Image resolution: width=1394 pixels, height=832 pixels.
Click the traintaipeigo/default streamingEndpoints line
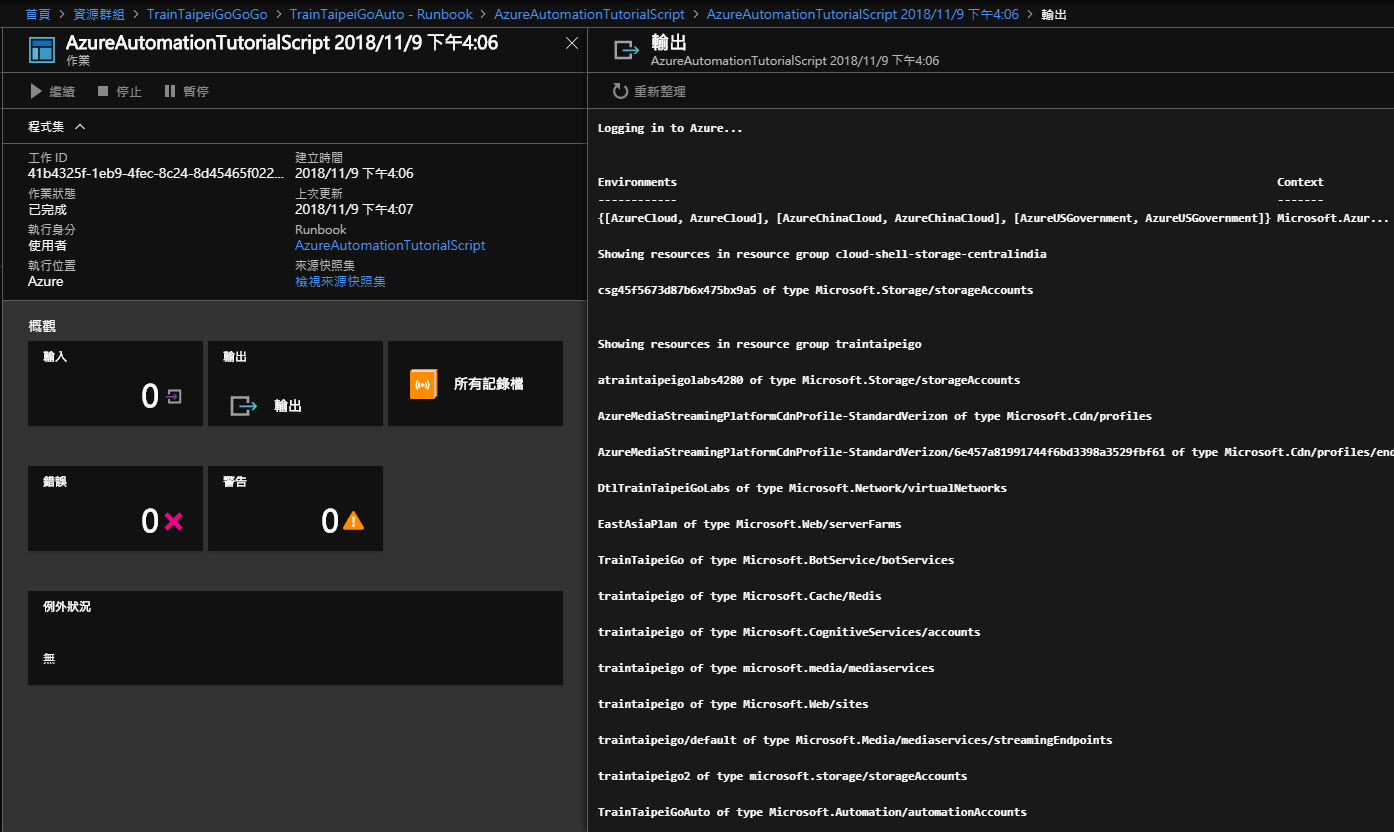point(855,740)
